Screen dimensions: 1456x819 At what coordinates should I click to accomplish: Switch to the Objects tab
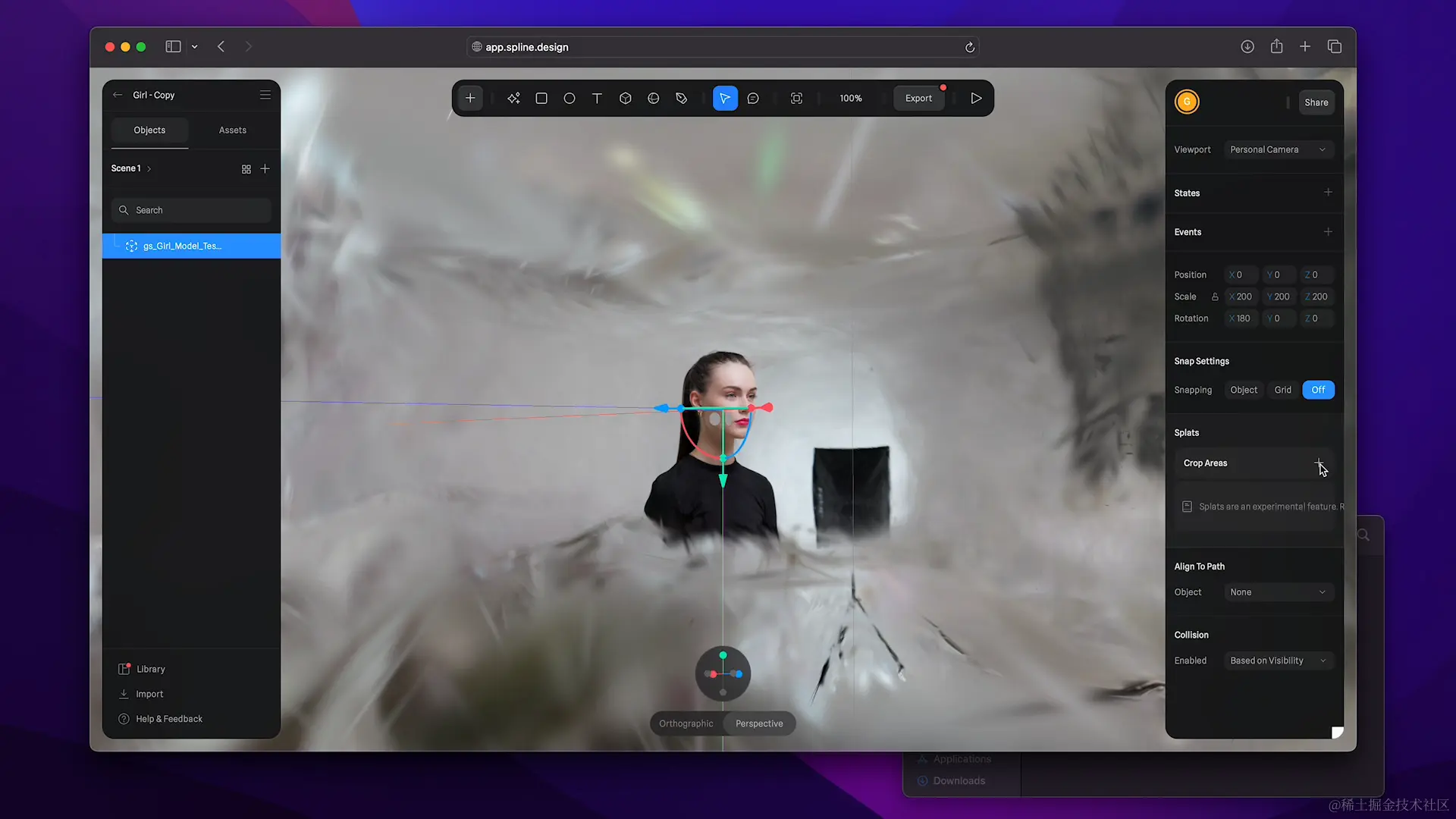[x=149, y=130]
